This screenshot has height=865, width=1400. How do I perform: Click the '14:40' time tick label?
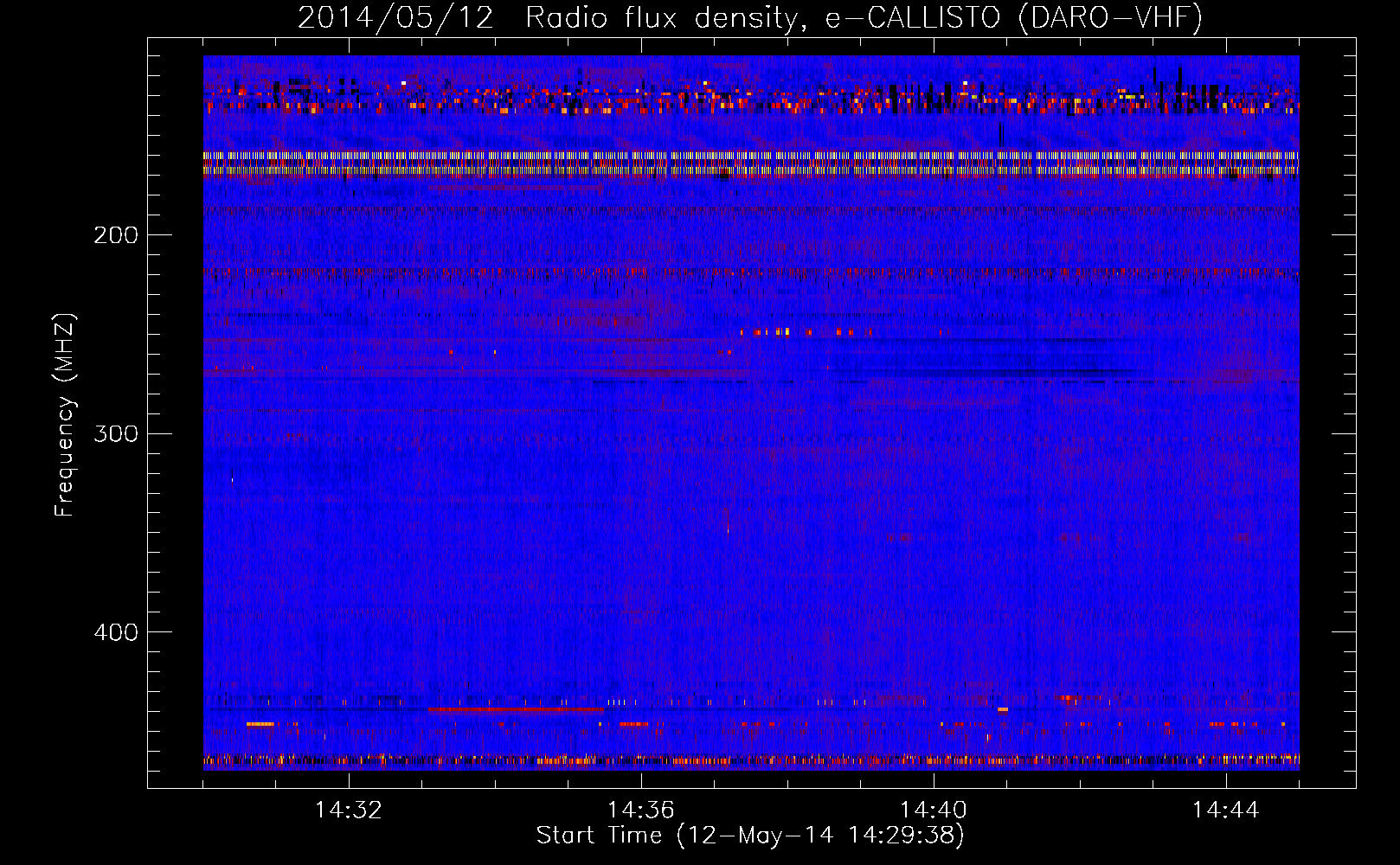pyautogui.click(x=934, y=811)
